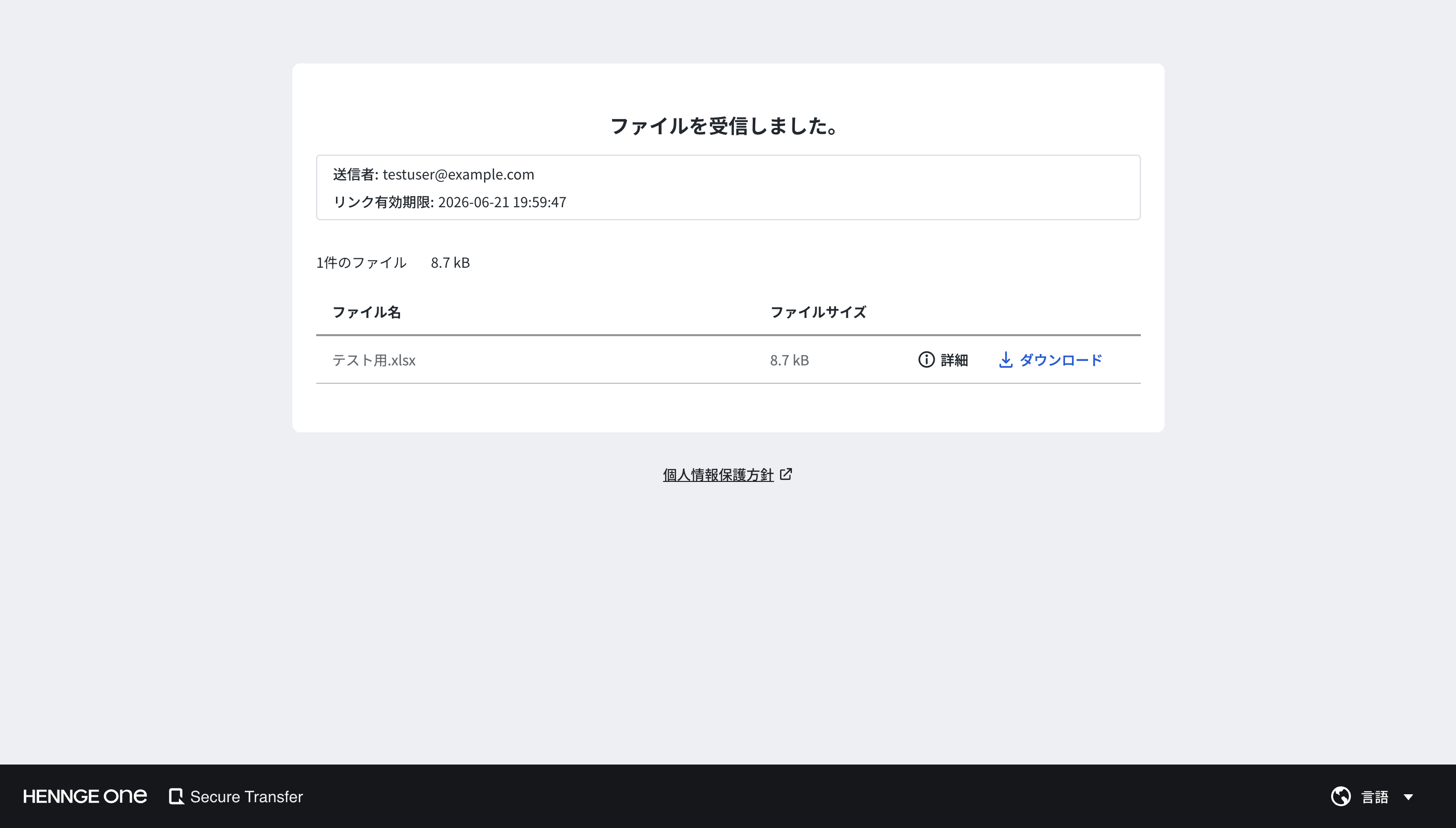Viewport: 1456px width, 828px height.
Task: Click the Secure Transfer footer label
Action: click(x=247, y=797)
